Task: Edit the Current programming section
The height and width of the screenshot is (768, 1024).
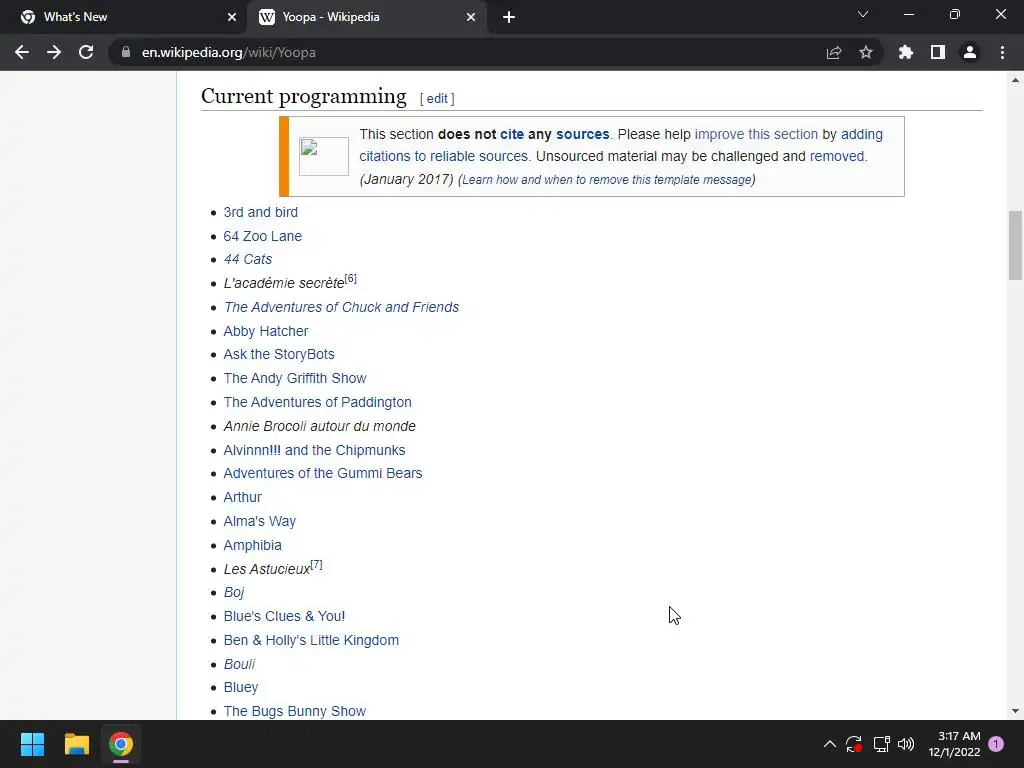Action: tap(437, 99)
